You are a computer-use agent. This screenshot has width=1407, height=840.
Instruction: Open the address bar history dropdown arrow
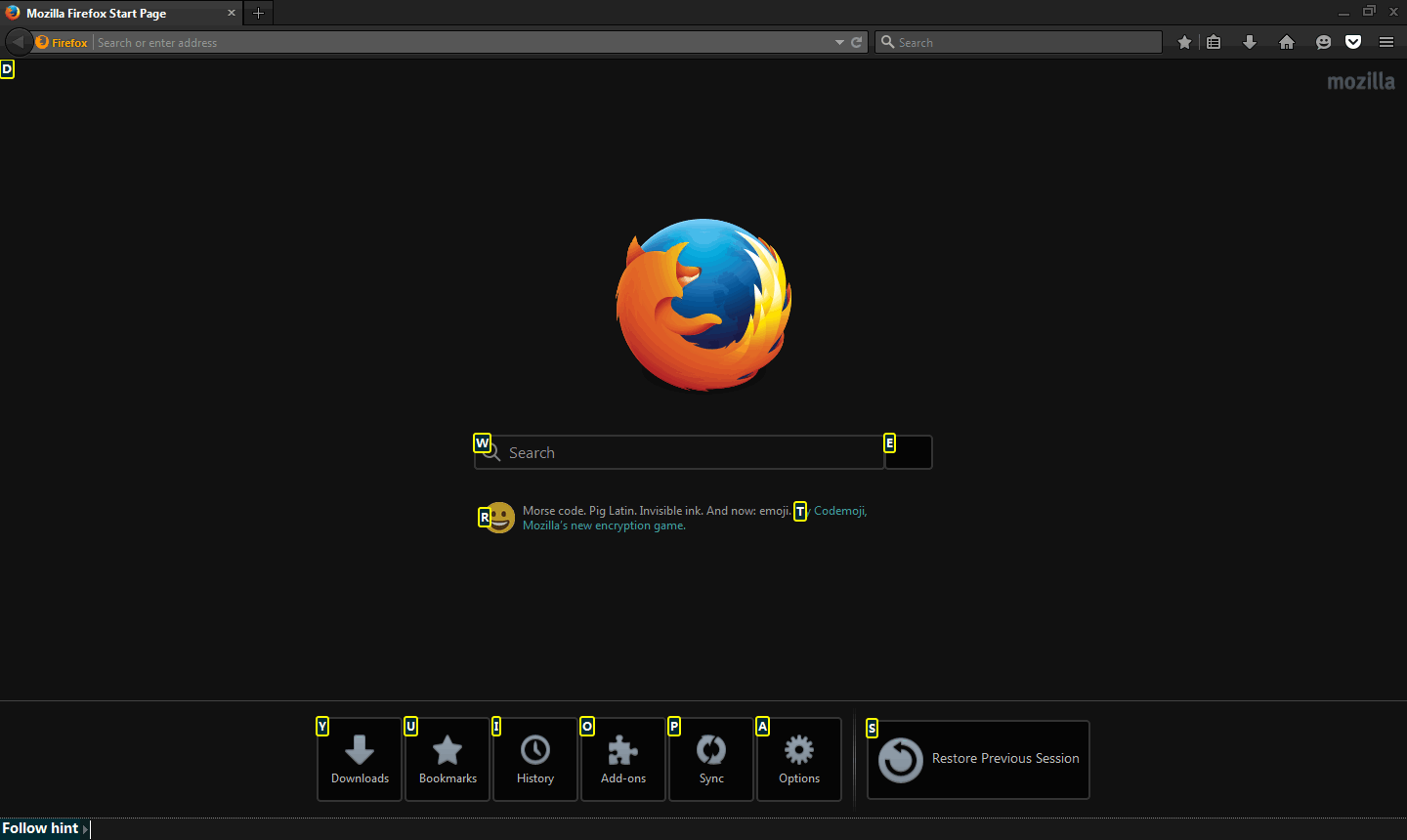(839, 42)
